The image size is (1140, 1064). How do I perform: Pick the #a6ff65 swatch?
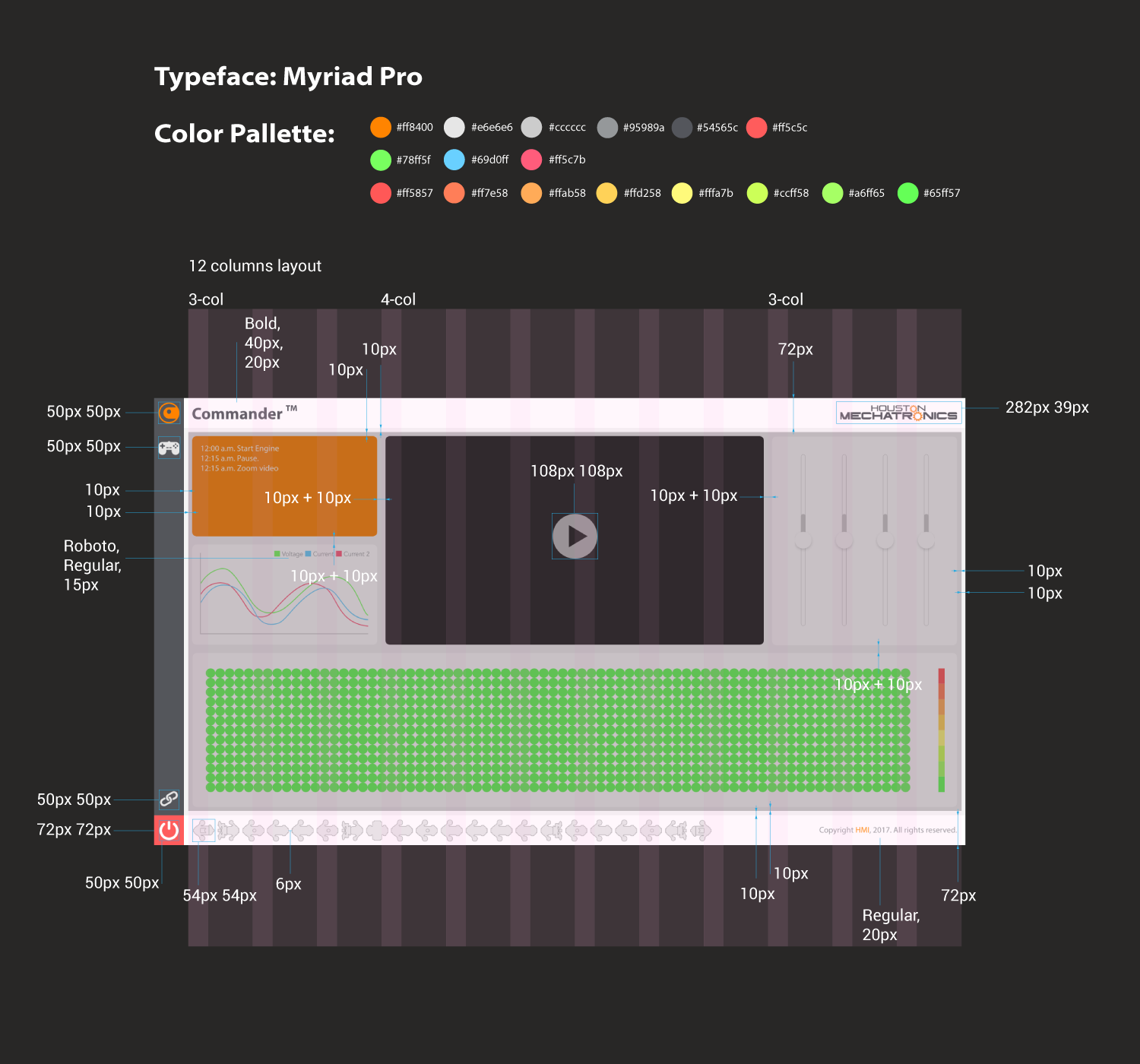pyautogui.click(x=833, y=193)
